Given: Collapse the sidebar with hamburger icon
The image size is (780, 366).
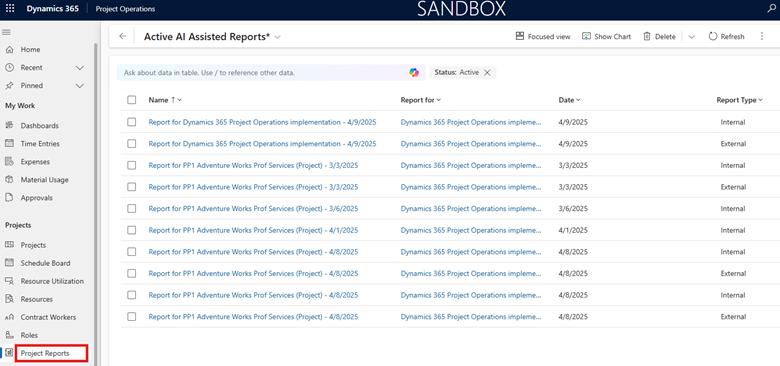Looking at the screenshot, I should point(7,32).
